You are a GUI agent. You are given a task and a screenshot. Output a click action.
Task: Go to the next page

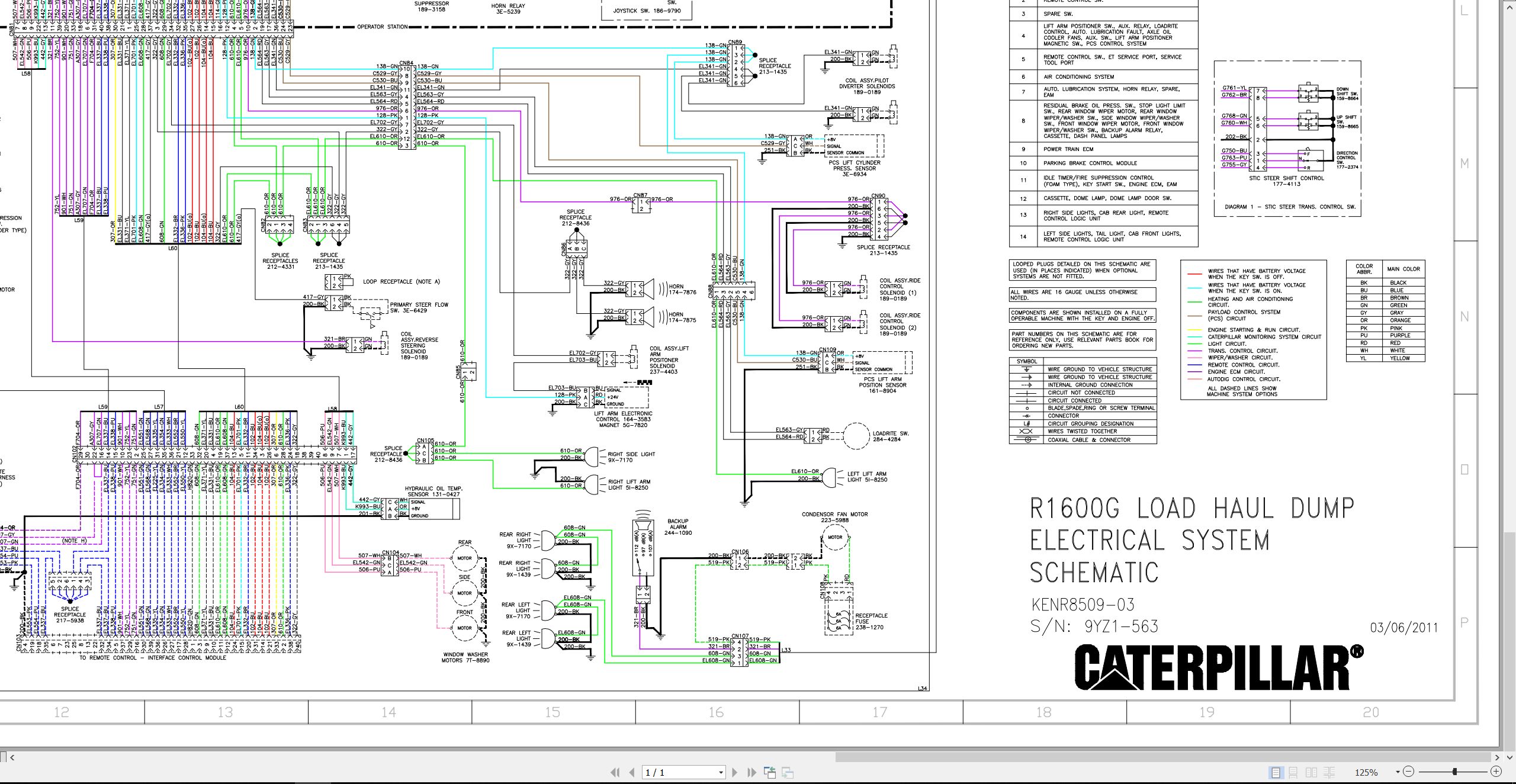[x=735, y=772]
